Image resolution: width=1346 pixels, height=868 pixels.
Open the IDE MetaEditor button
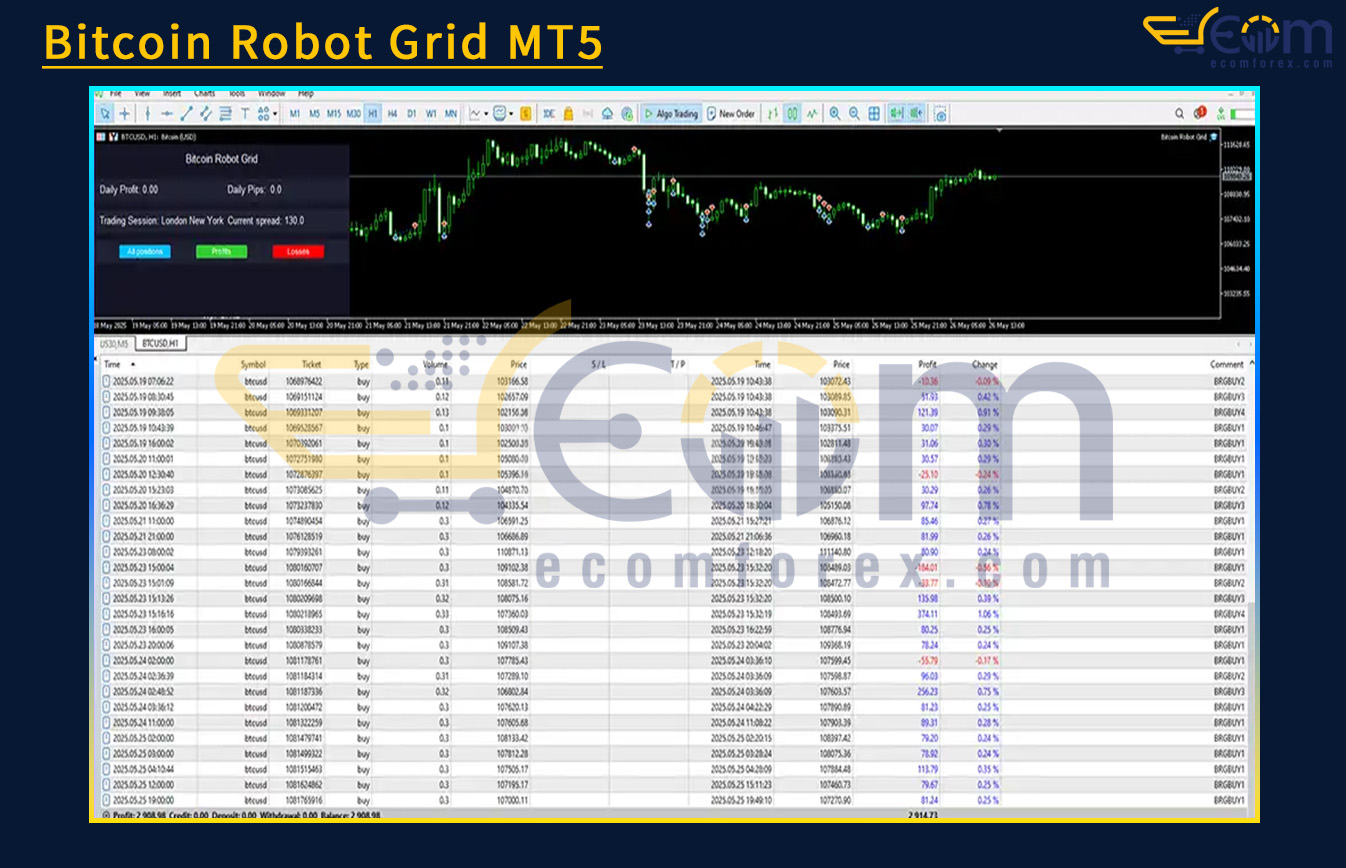[x=549, y=114]
